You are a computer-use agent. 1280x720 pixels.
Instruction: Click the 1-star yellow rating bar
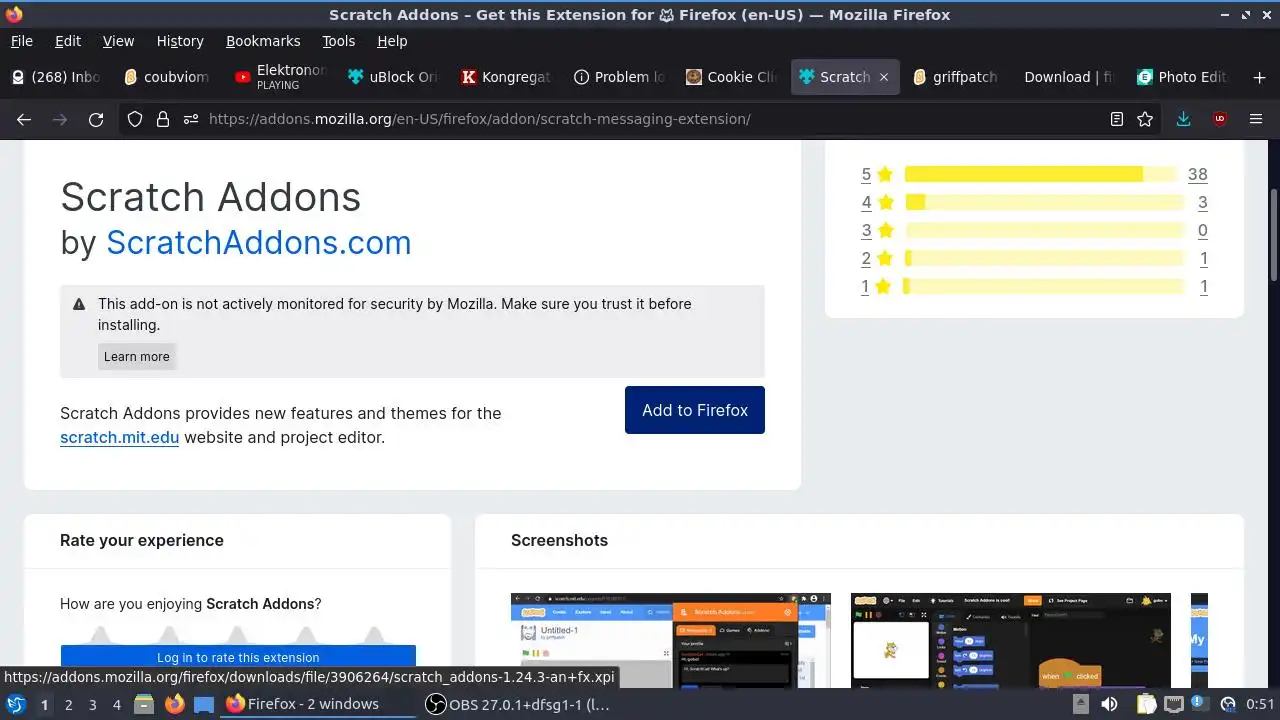1044,286
